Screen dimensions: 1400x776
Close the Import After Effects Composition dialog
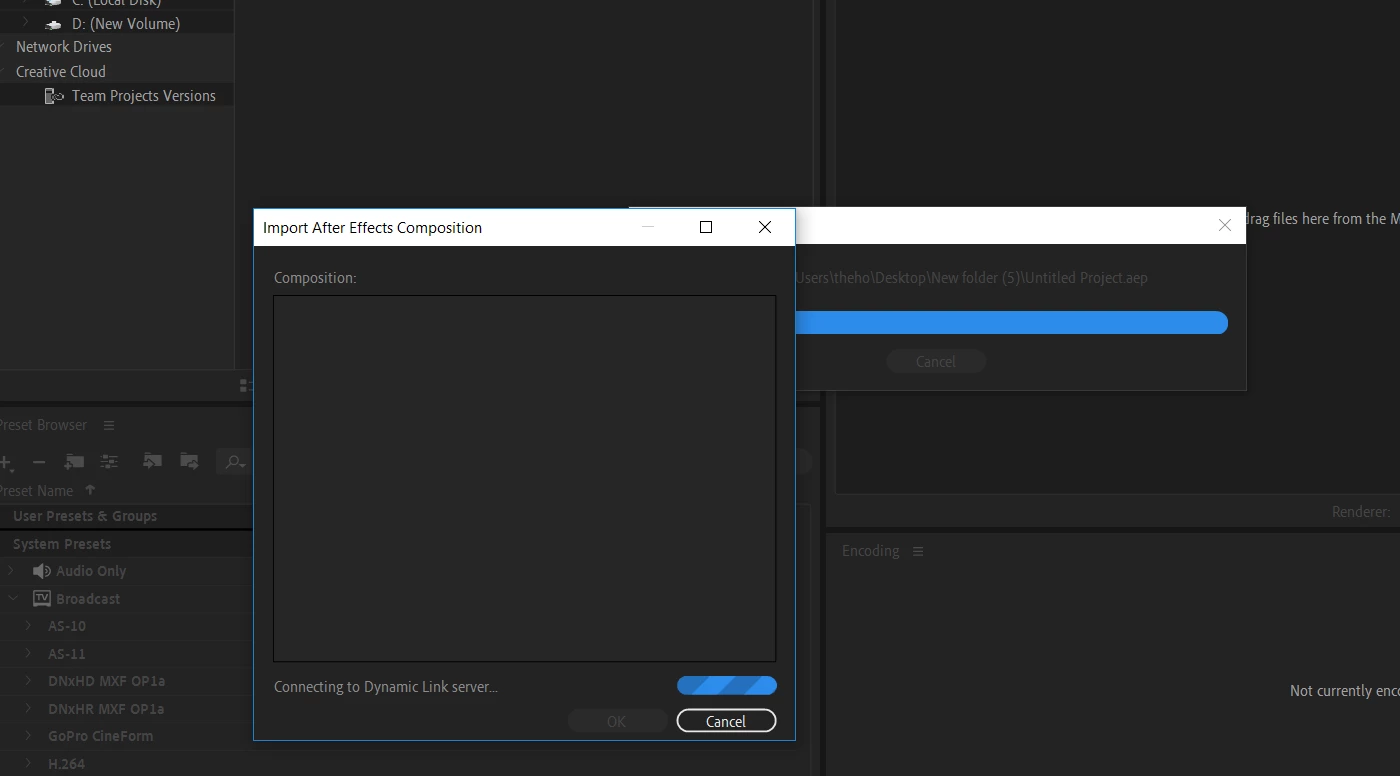765,227
